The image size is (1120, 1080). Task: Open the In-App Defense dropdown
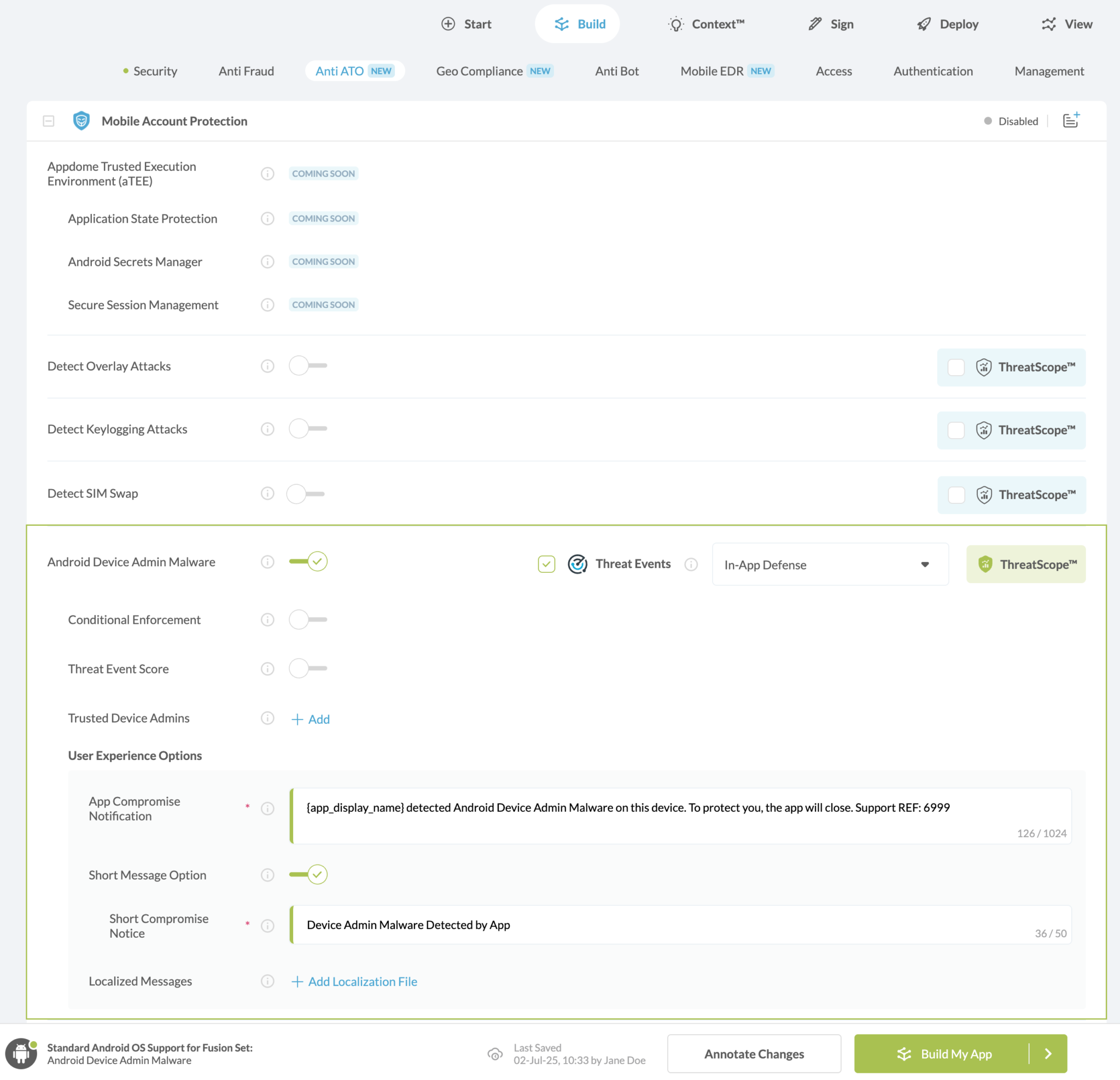tap(830, 565)
